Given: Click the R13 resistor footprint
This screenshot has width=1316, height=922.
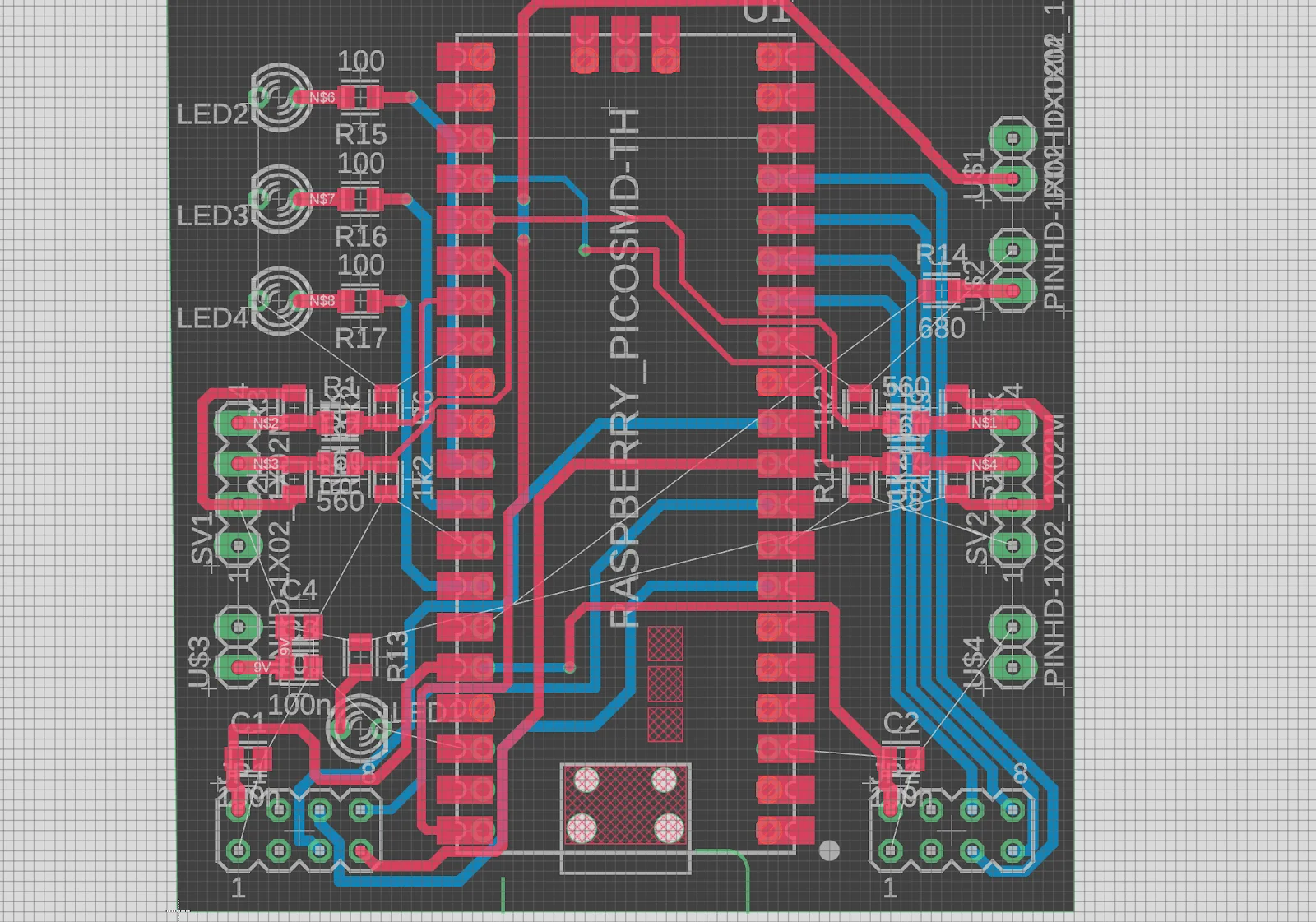Looking at the screenshot, I should [x=360, y=654].
